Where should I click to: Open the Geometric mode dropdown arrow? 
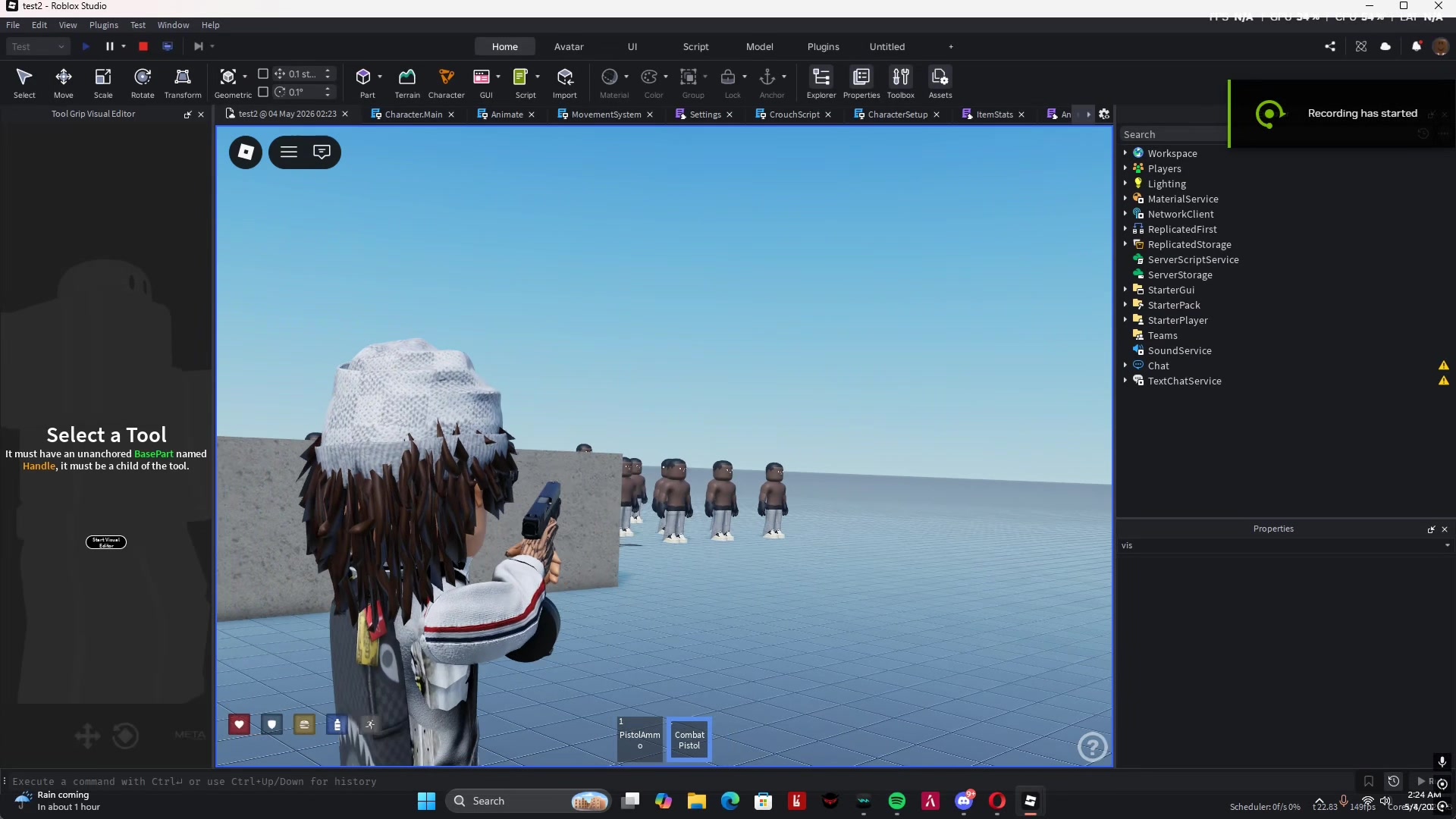click(x=245, y=77)
